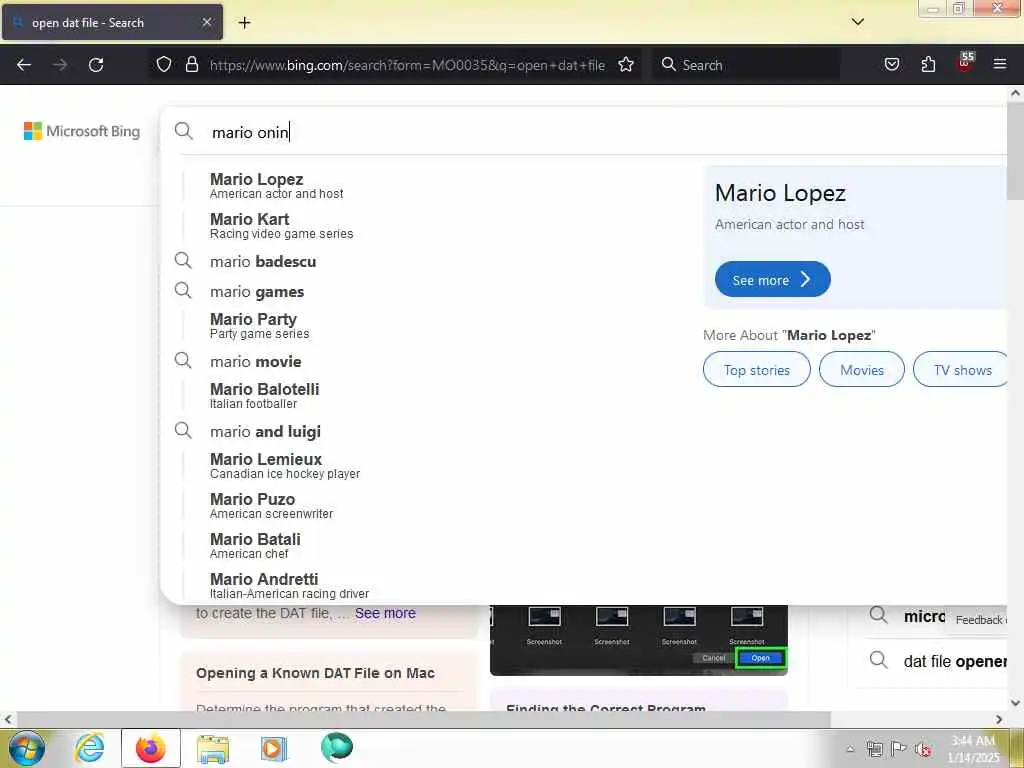The image size is (1024, 768).
Task: Click the network tray icon
Action: [x=874, y=749]
